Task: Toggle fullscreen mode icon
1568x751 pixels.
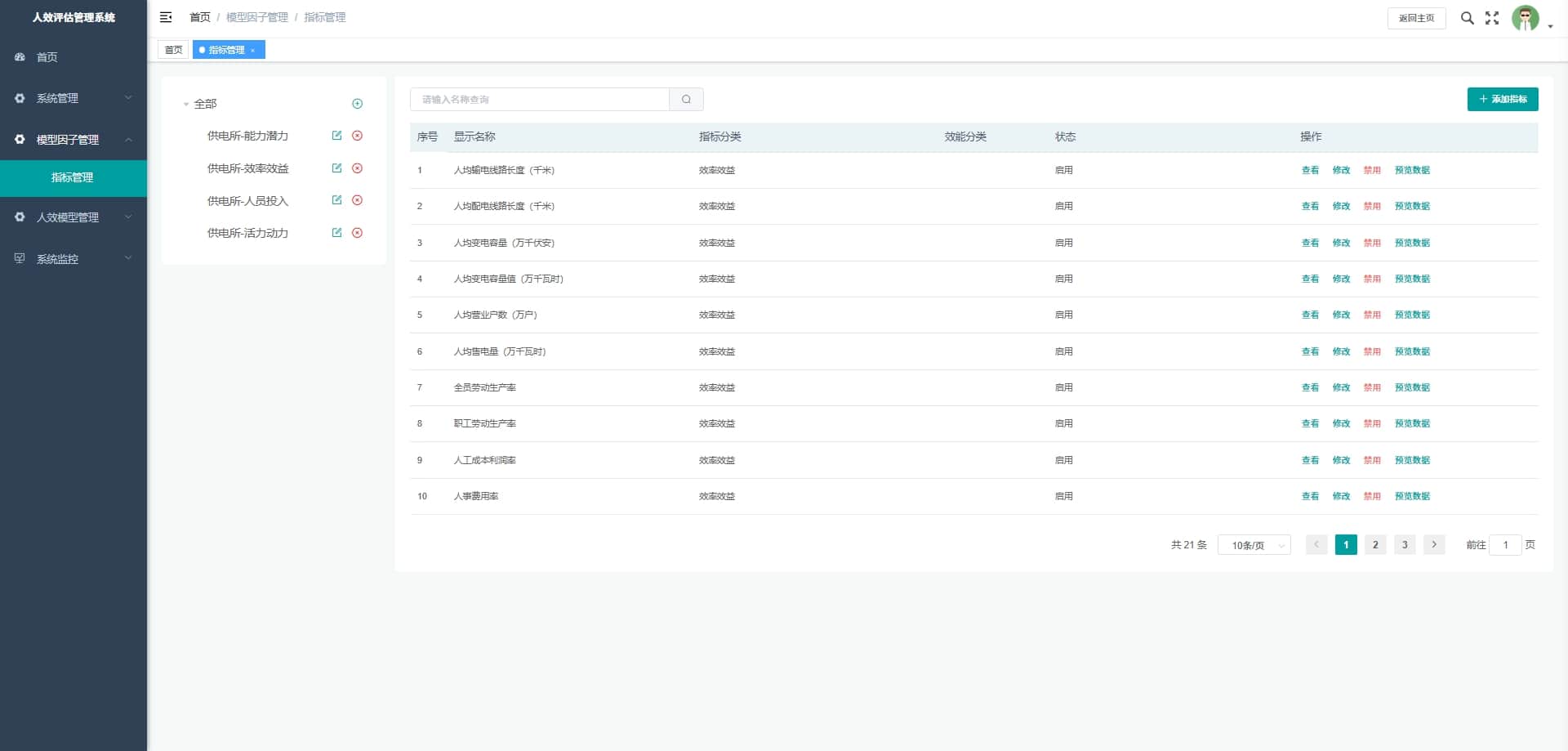Action: point(1492,18)
